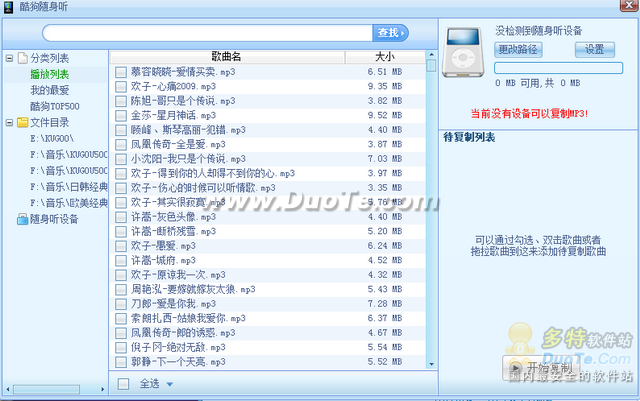
Task: Click the 分类列表 document icon
Action: [x=21, y=58]
